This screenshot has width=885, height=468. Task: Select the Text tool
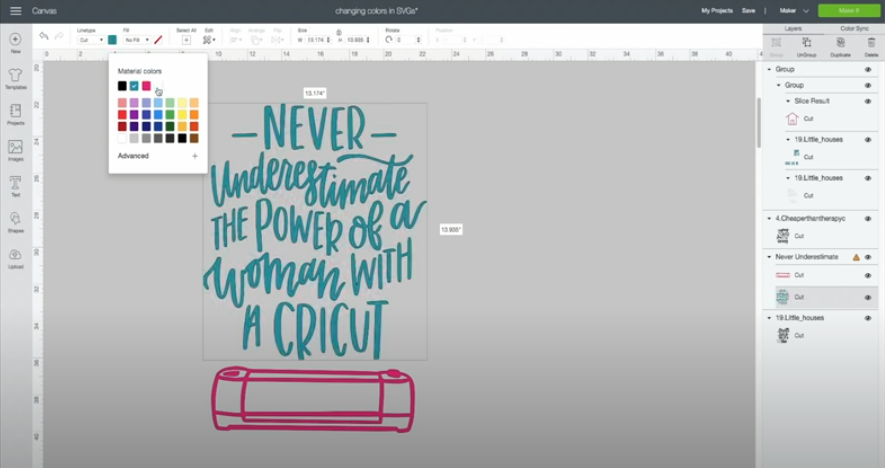(x=15, y=186)
